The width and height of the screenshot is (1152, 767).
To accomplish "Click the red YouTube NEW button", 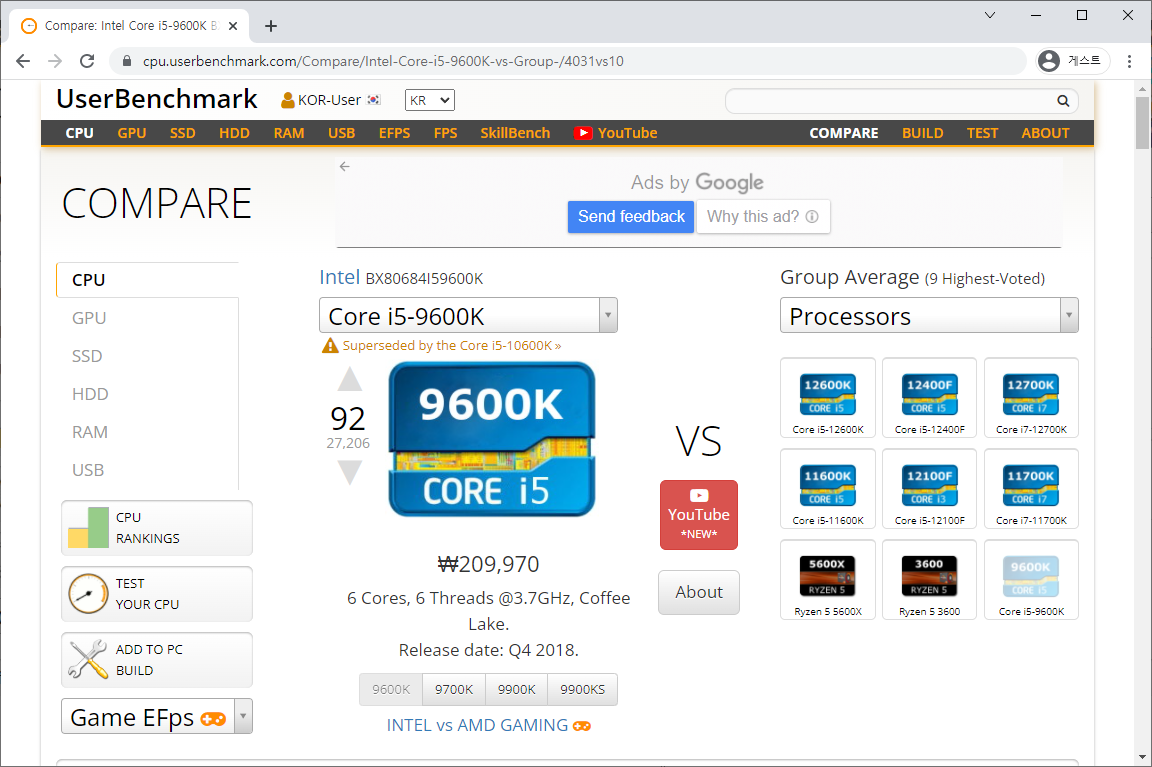I will pyautogui.click(x=699, y=515).
